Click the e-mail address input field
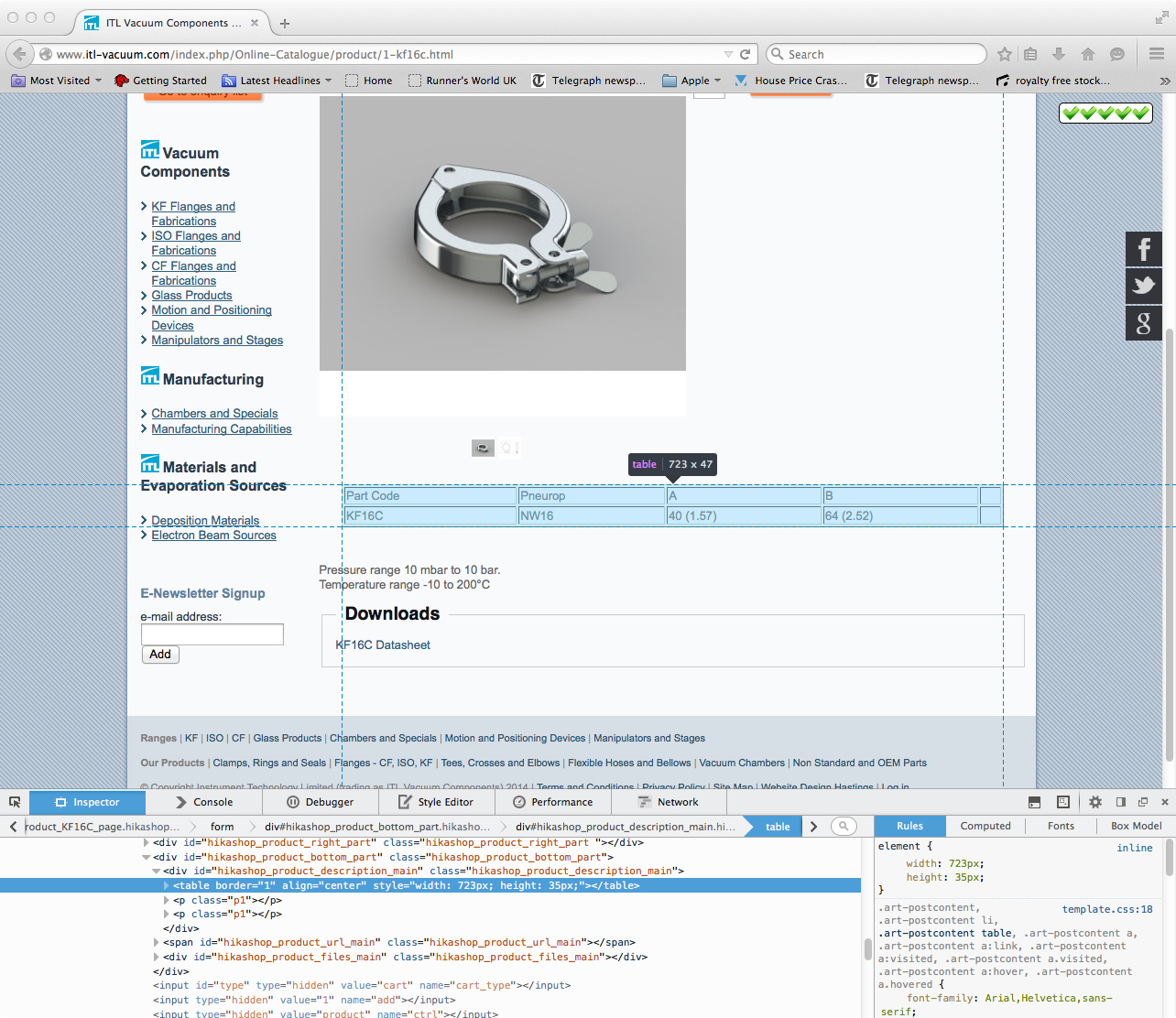1176x1018 pixels. (212, 634)
